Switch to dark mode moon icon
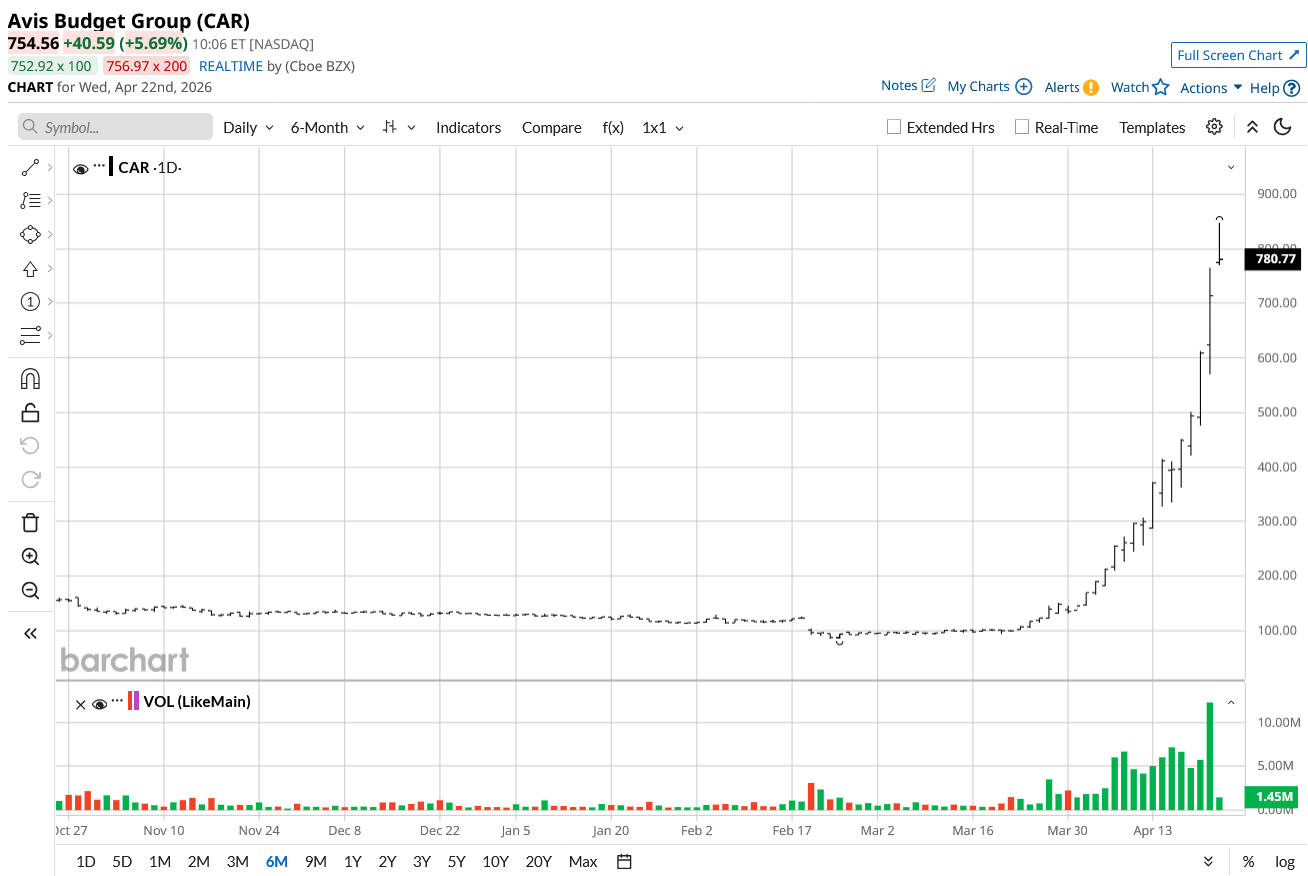This screenshot has width=1308, height=876. [x=1283, y=127]
